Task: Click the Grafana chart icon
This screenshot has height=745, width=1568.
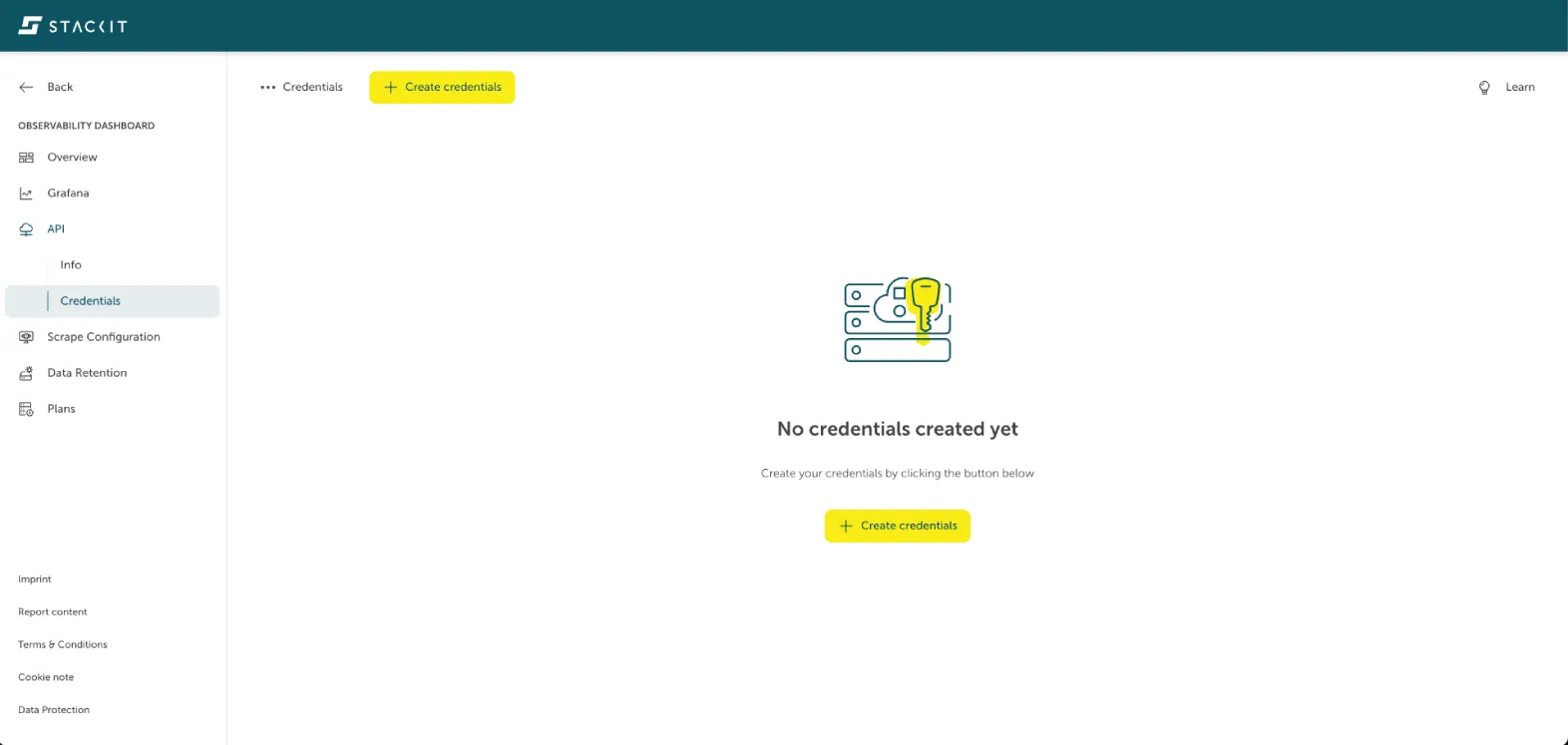Action: tap(26, 193)
